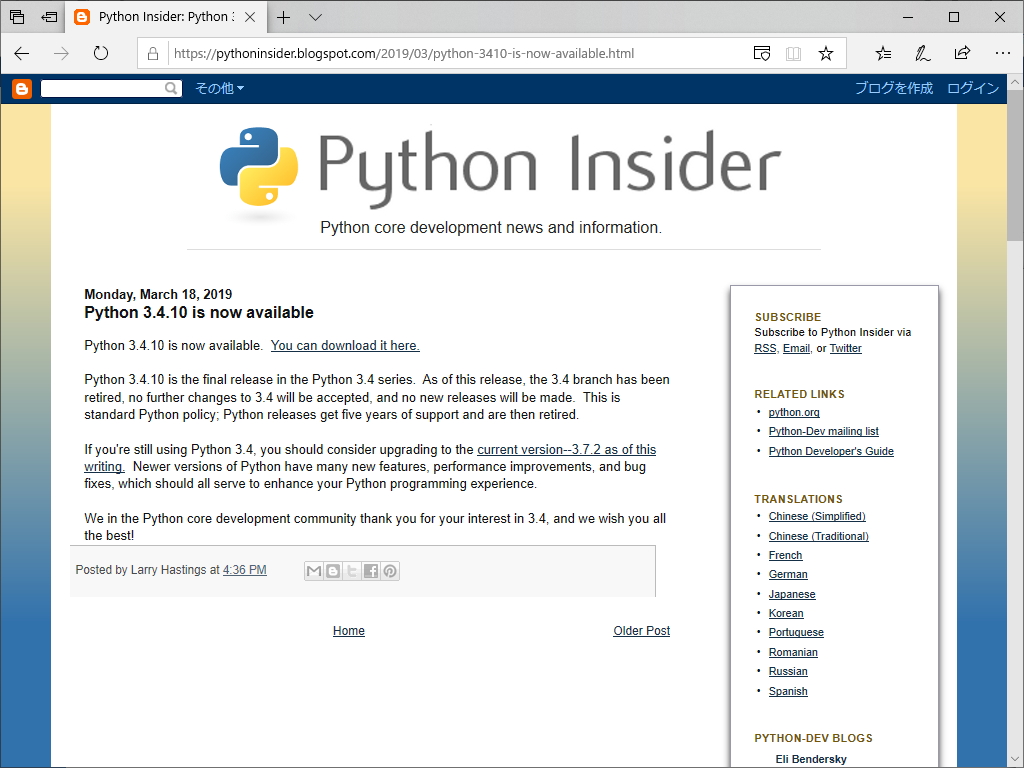Click the BlogThis! share icon
This screenshot has height=768, width=1024.
click(x=333, y=571)
